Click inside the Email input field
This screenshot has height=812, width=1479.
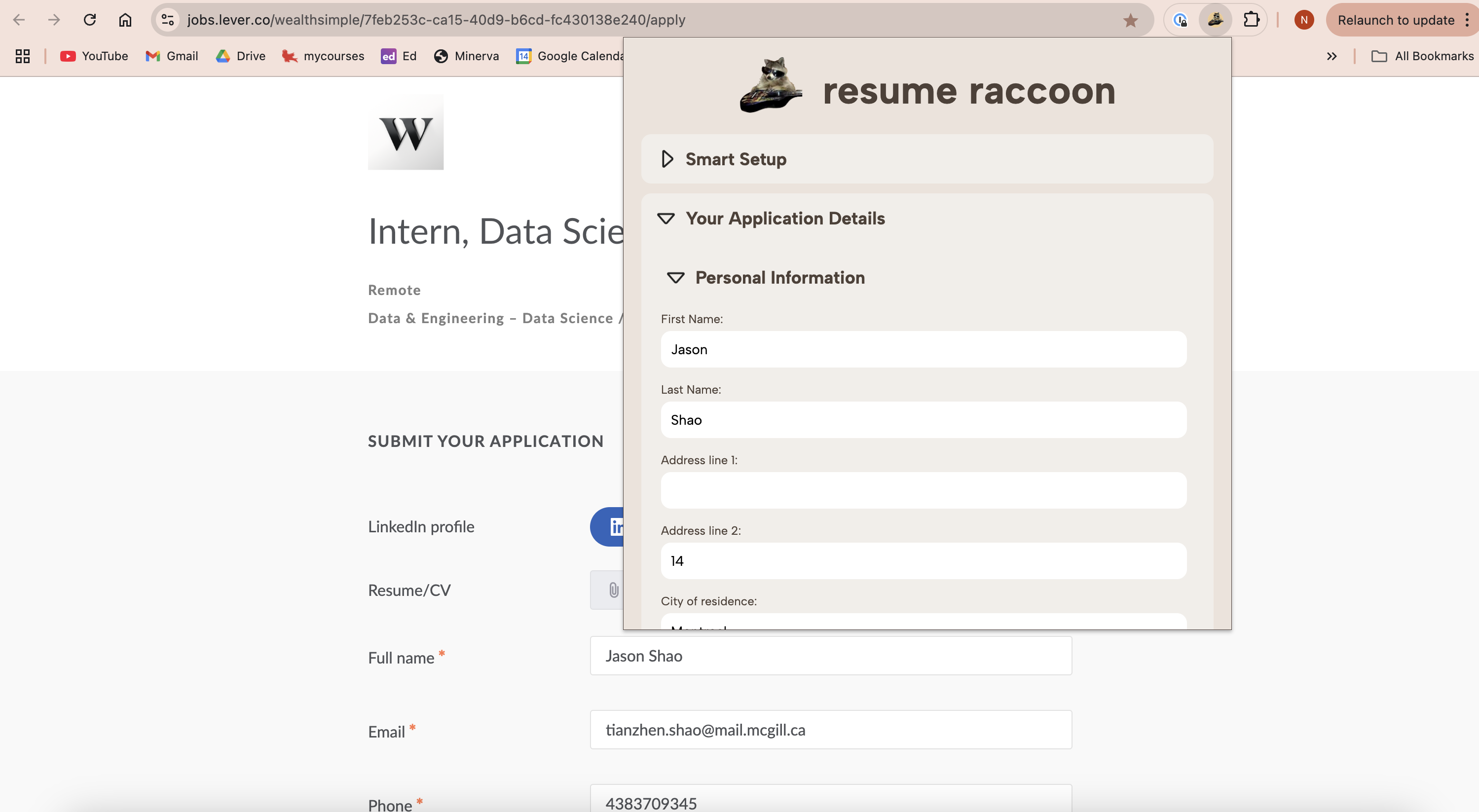(x=830, y=730)
